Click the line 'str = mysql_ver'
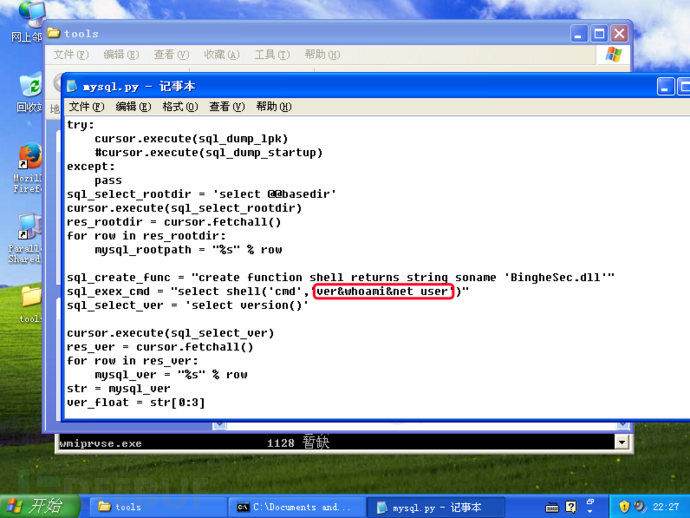 click(118, 389)
